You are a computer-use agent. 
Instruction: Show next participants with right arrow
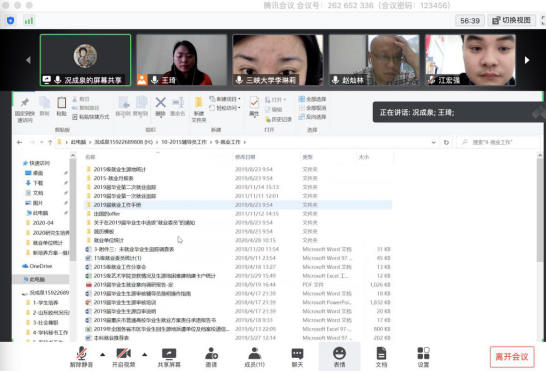(527, 60)
